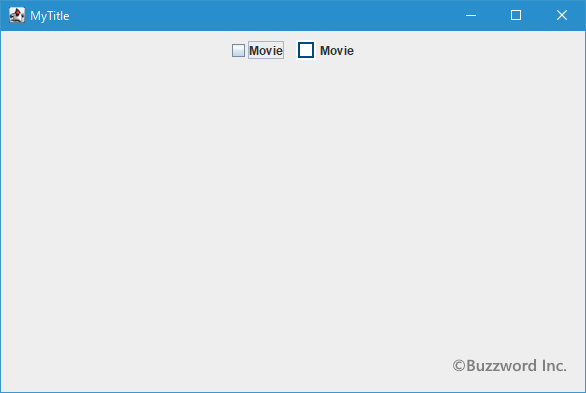Maximize the MyTitle window
Image resolution: width=586 pixels, height=393 pixels.
click(x=516, y=15)
